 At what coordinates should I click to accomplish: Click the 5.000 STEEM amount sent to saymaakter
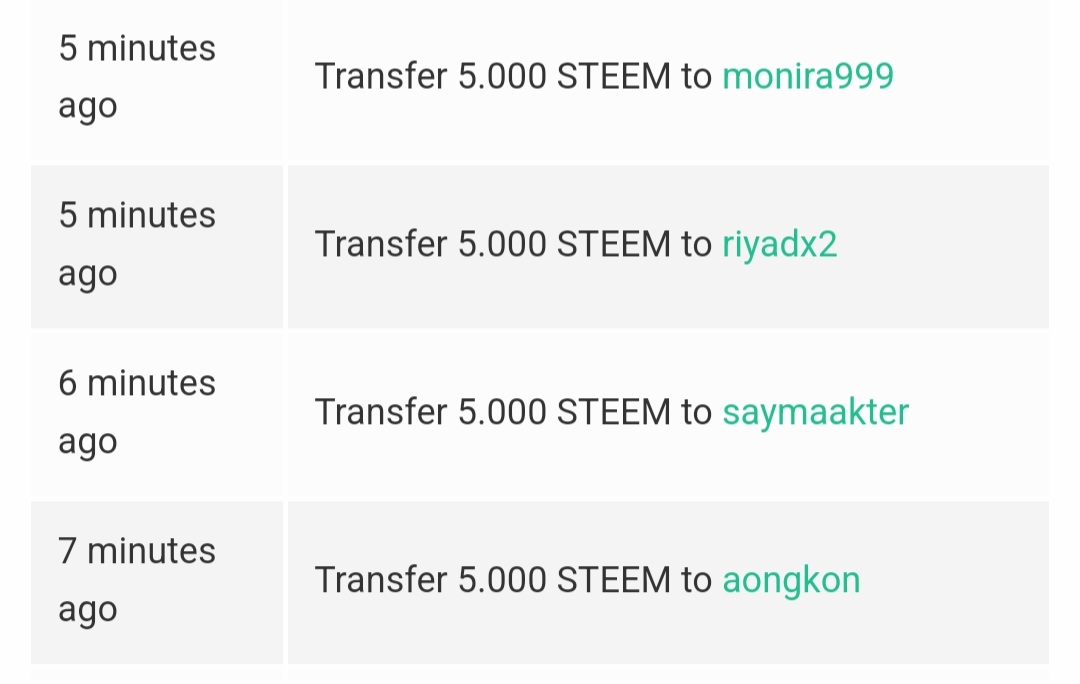pos(564,412)
